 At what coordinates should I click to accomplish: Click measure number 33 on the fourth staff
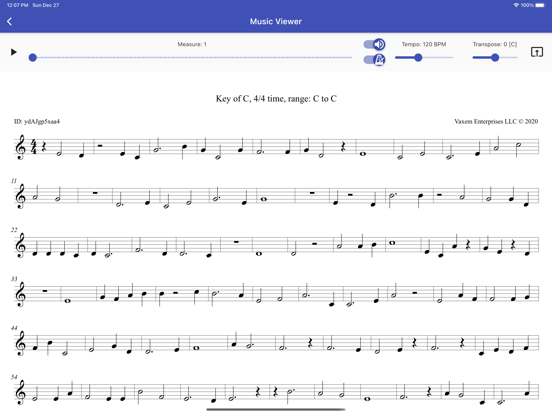point(14,279)
